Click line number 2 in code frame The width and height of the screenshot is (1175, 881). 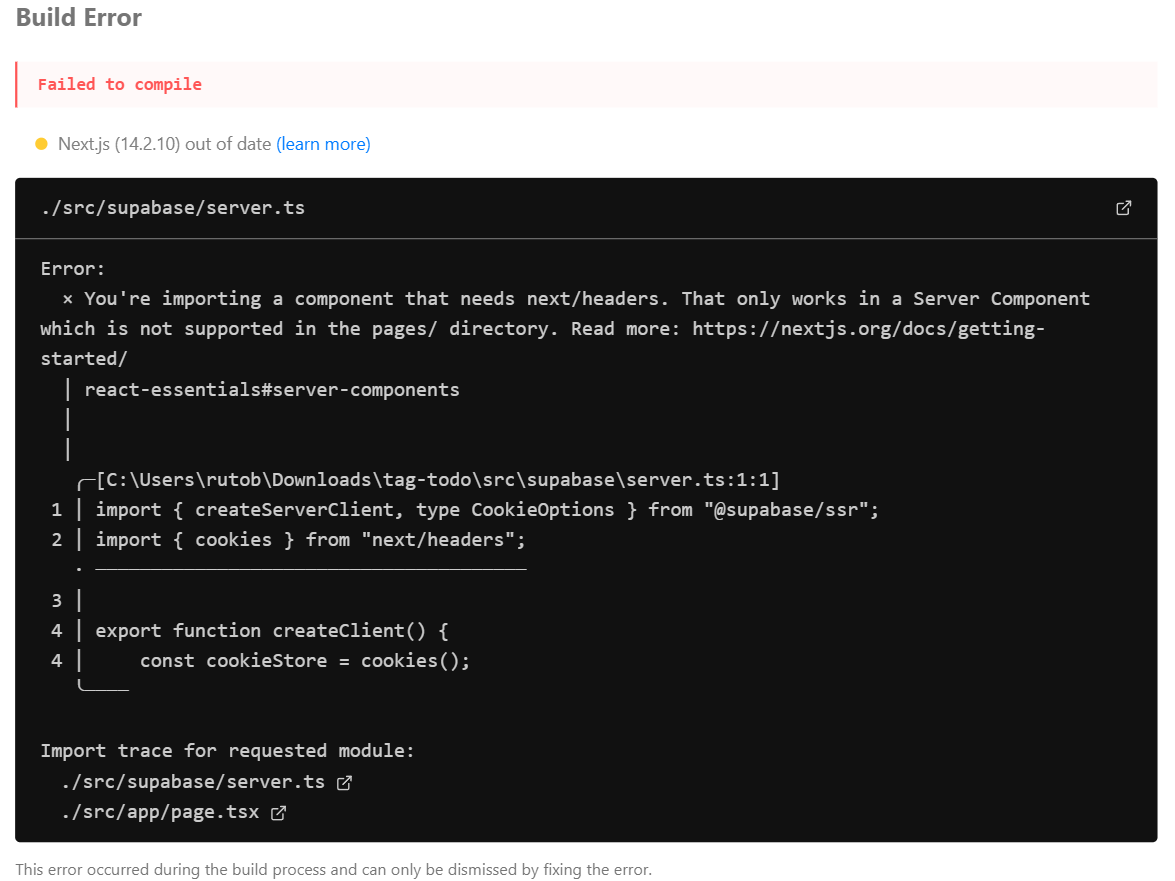[56, 540]
